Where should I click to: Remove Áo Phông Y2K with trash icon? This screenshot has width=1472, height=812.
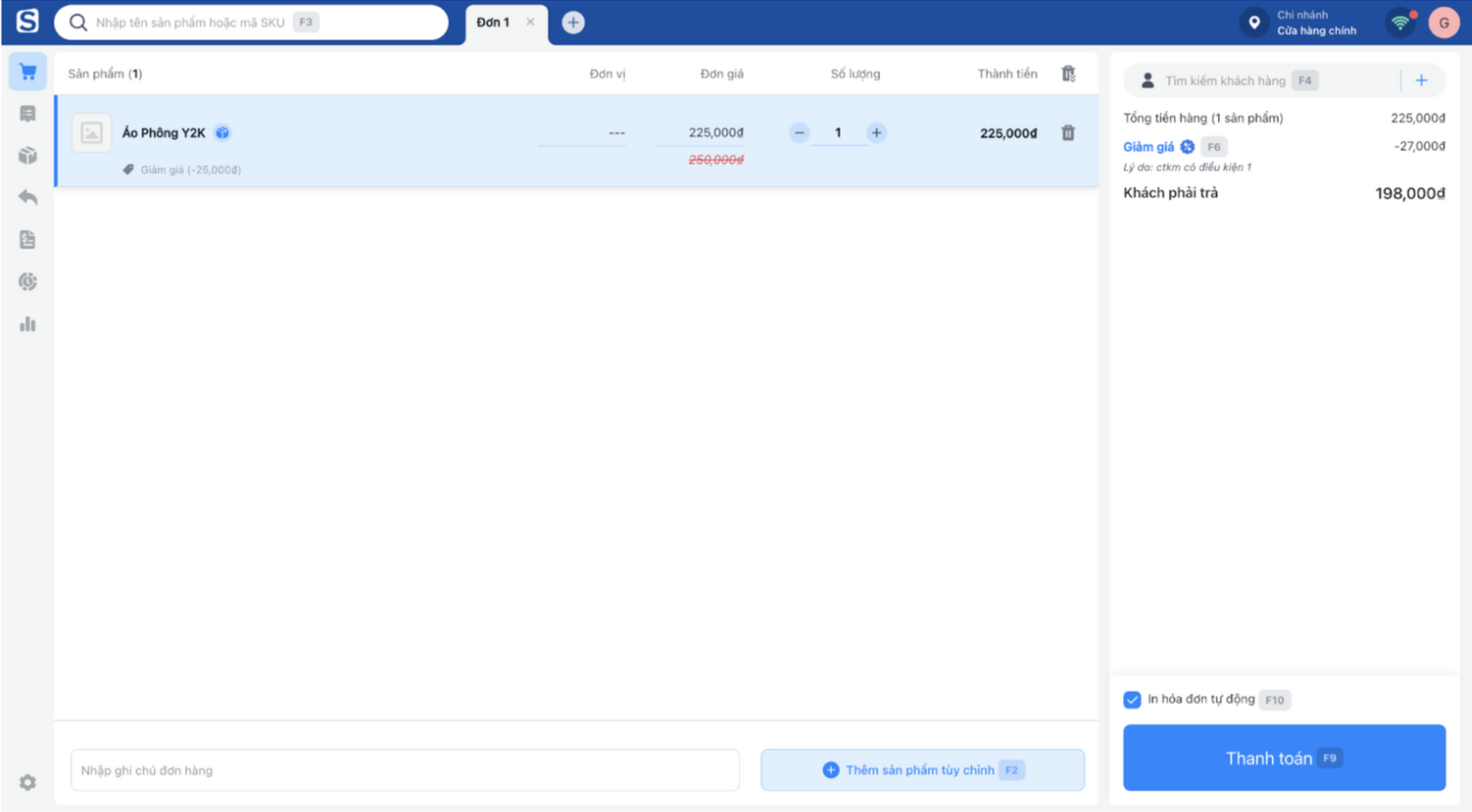(x=1068, y=133)
